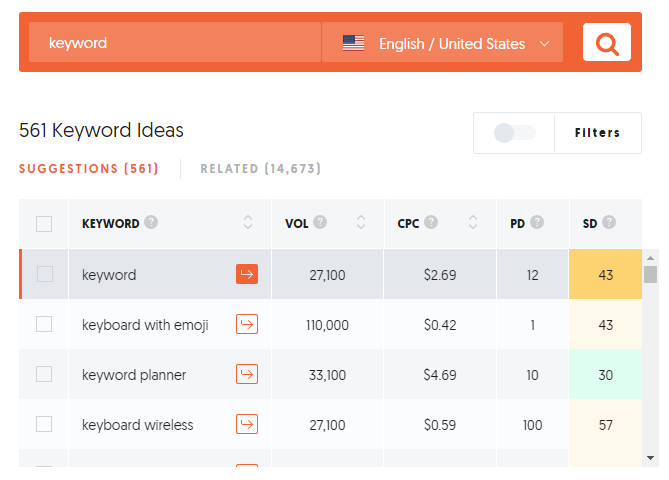Open arrow icon for keyword planner

click(x=247, y=374)
